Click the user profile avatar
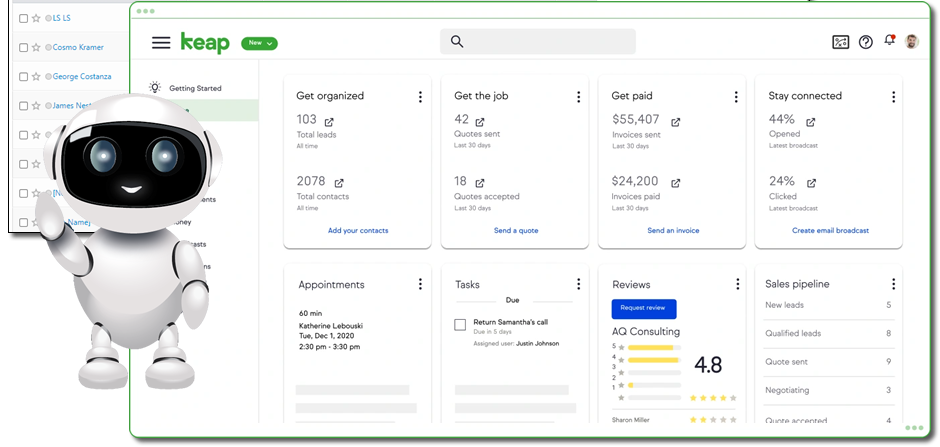 click(912, 42)
